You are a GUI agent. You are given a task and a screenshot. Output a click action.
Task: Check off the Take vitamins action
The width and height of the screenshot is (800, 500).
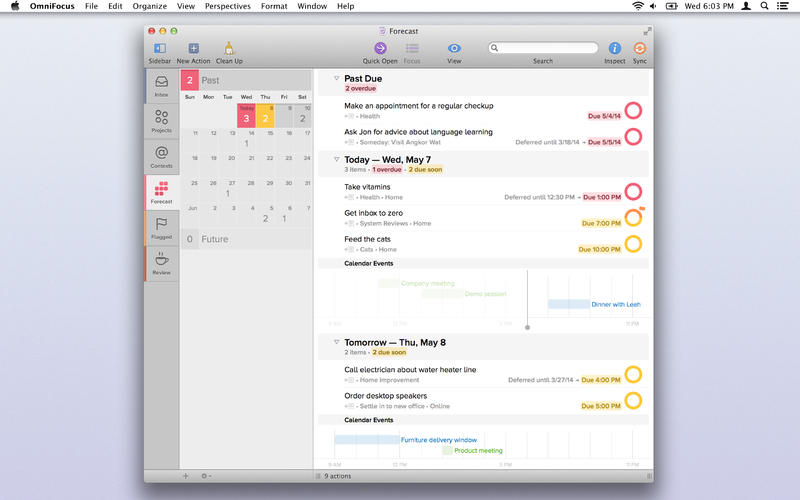(633, 192)
